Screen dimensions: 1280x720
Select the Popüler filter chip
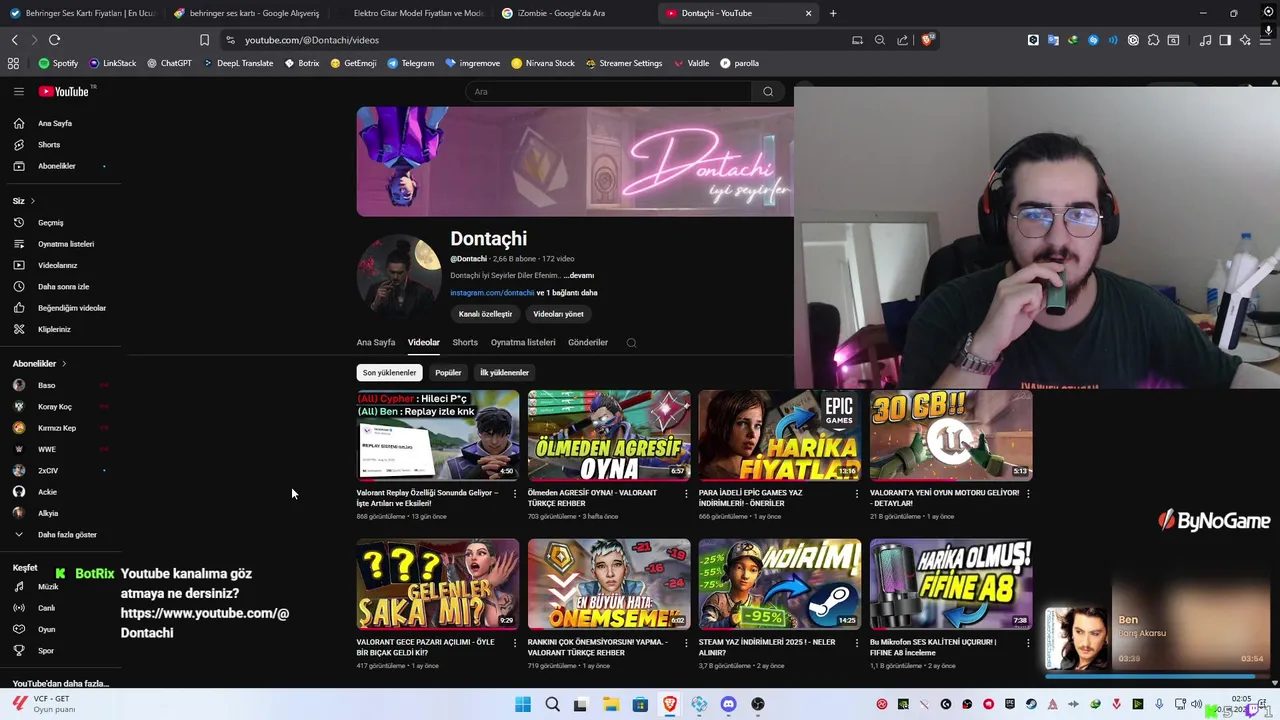[448, 372]
